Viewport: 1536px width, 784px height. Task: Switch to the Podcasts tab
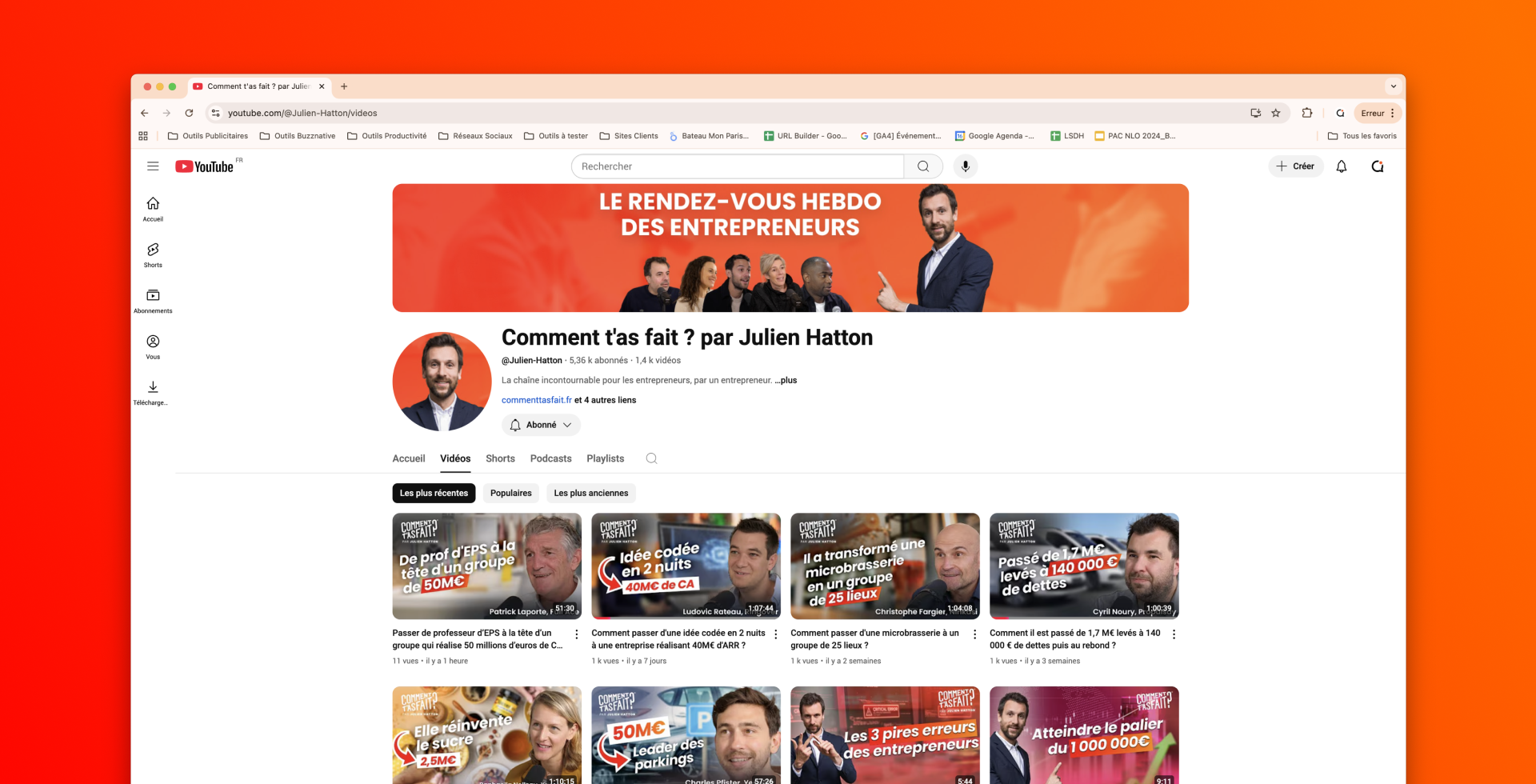(x=550, y=458)
